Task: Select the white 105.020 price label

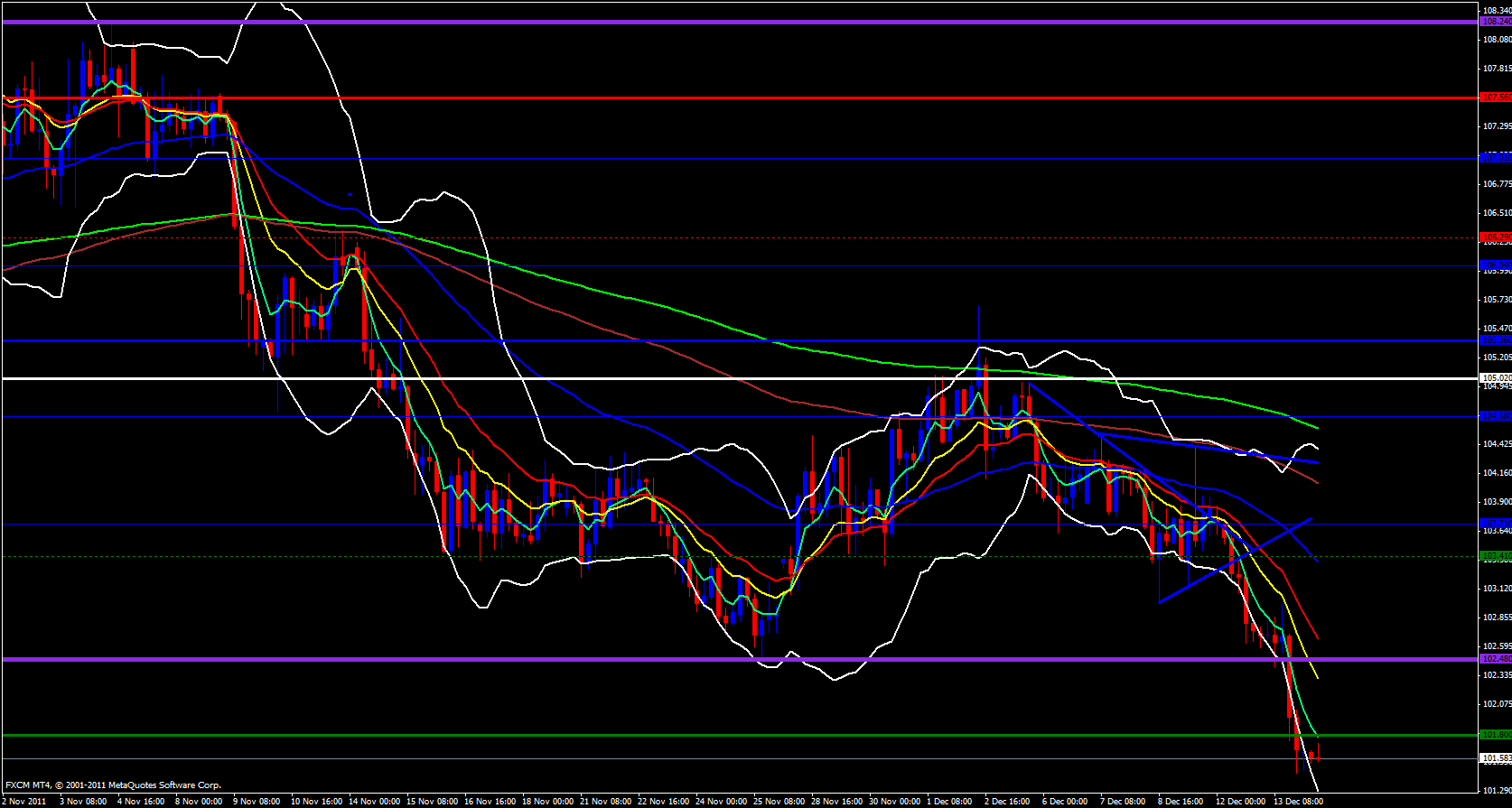Action: [x=1495, y=378]
